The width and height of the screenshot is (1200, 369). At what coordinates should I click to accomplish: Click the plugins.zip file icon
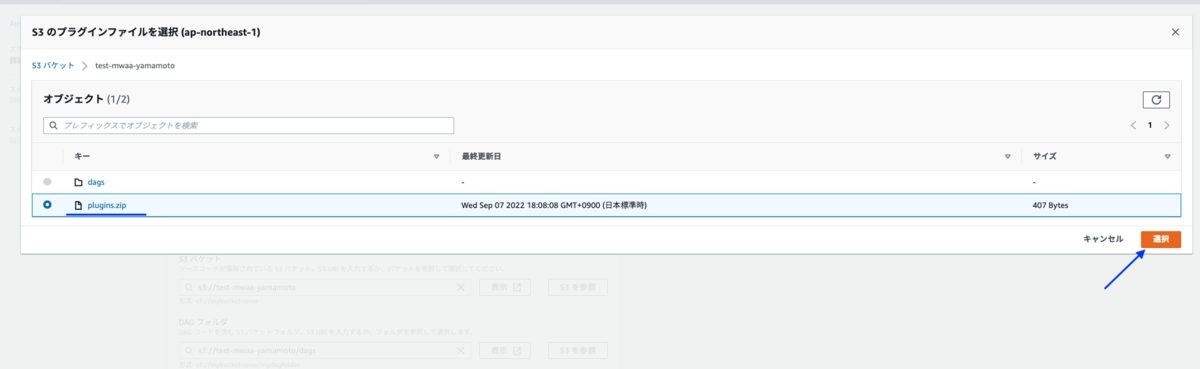[x=78, y=205]
